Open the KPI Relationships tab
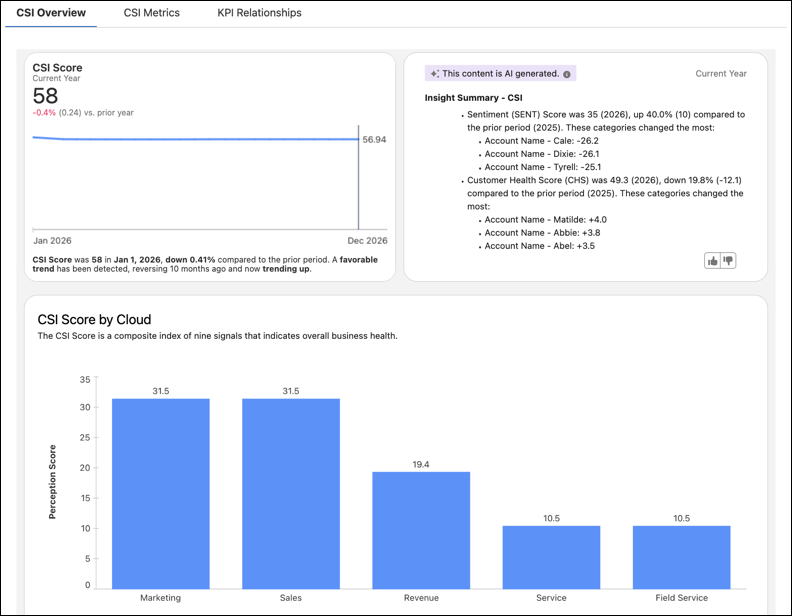 (x=259, y=13)
